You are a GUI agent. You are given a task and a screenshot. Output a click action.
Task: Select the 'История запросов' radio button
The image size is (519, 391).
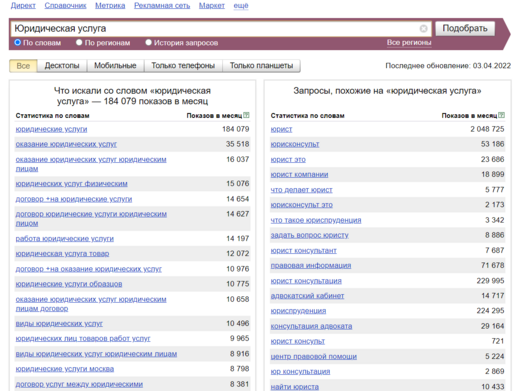click(x=148, y=42)
